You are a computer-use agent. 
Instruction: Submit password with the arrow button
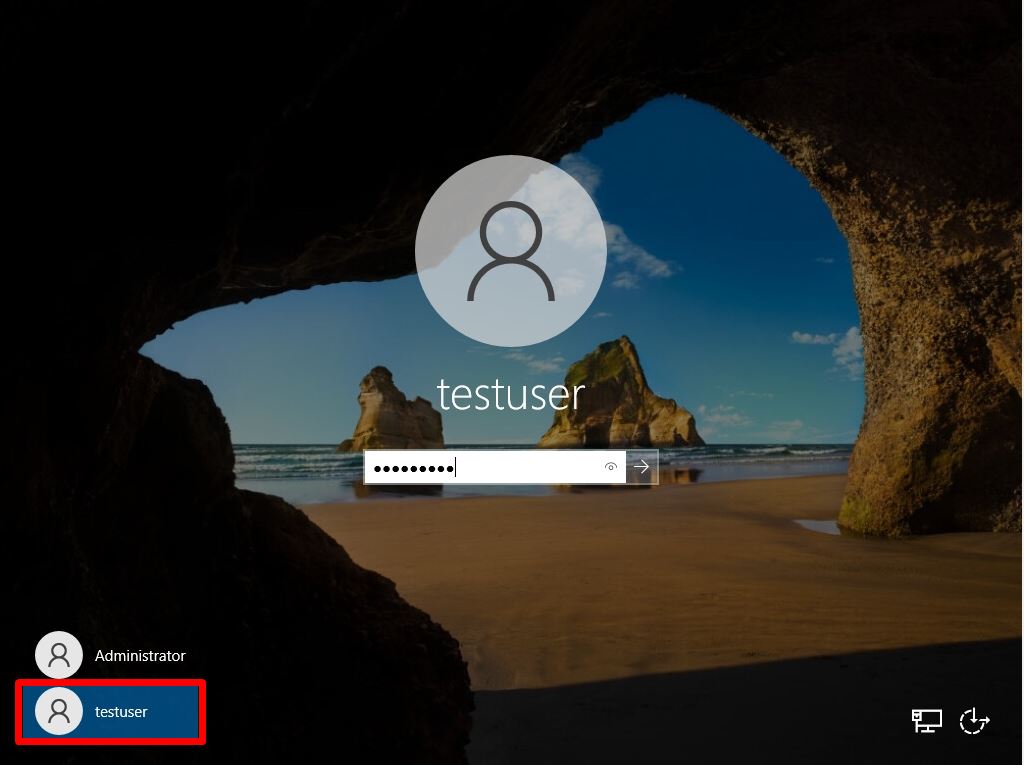click(x=641, y=466)
